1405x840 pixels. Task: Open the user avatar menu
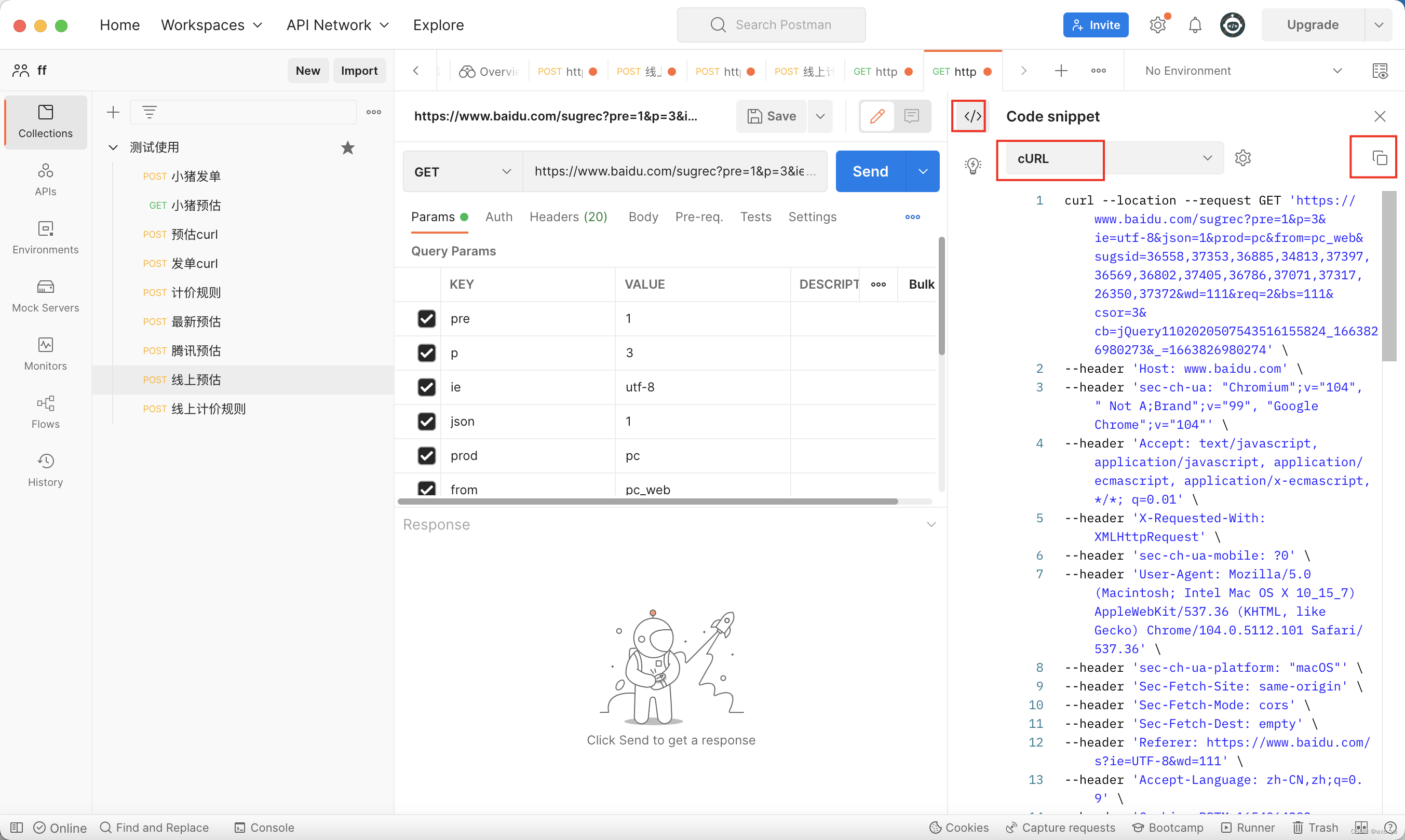(1232, 25)
